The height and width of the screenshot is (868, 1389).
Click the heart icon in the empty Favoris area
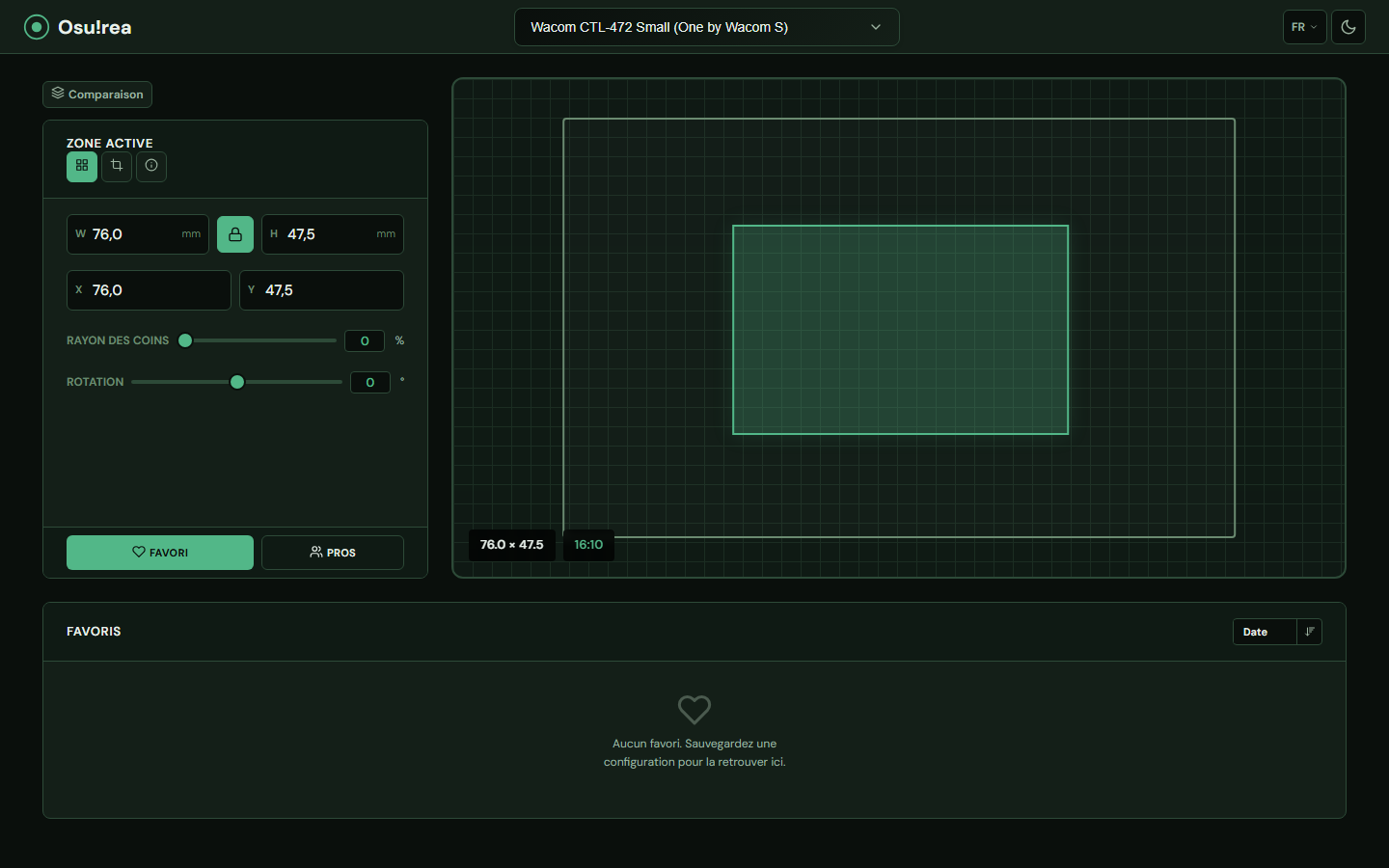694,710
